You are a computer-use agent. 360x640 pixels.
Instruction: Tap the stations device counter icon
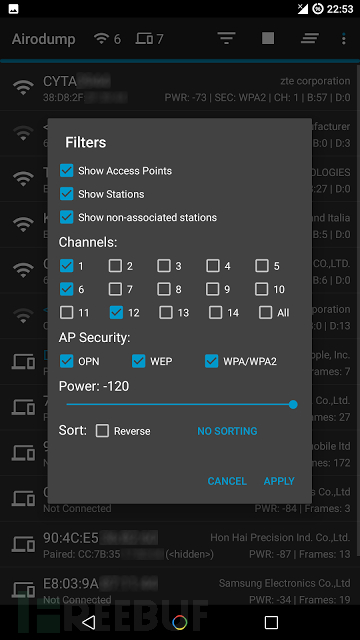tap(144, 39)
